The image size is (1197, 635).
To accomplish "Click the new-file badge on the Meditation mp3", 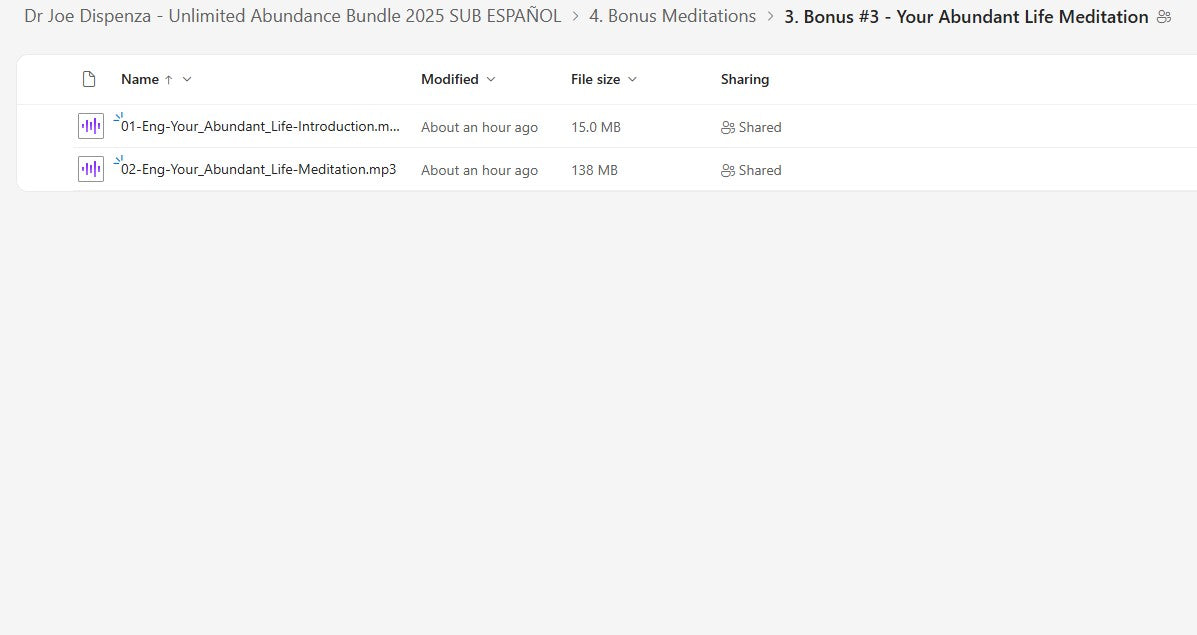I will 119,158.
